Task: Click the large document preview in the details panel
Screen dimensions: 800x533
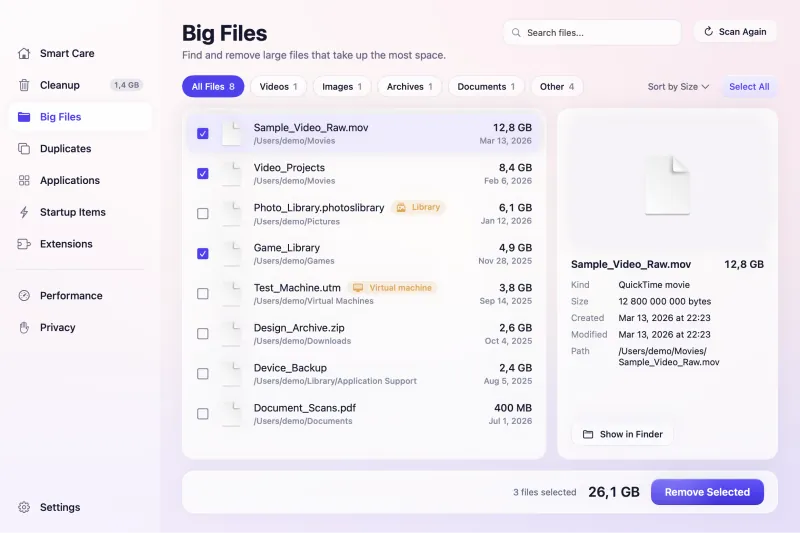Action: [x=667, y=185]
